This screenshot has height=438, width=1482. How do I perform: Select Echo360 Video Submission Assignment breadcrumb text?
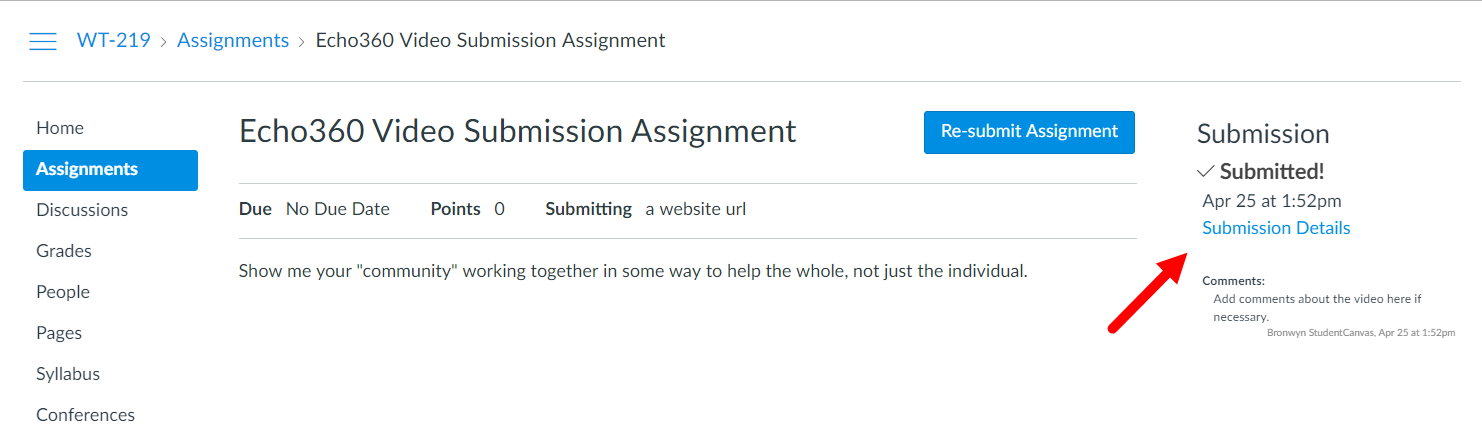click(x=490, y=41)
